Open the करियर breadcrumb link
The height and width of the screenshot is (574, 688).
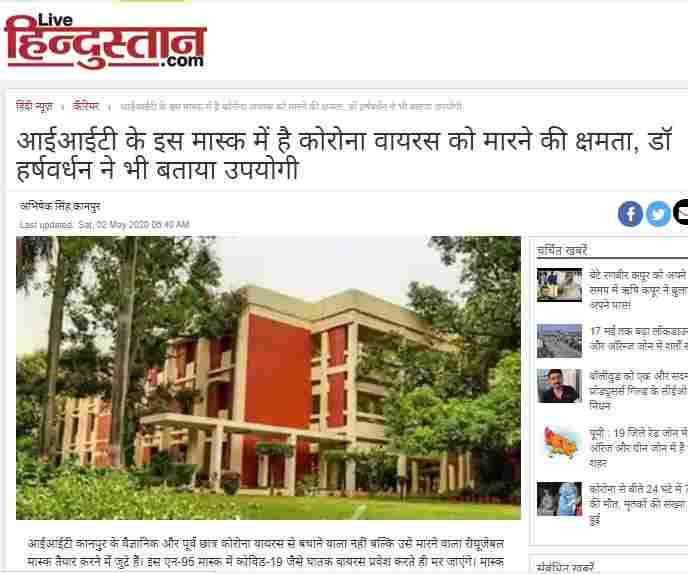[x=86, y=107]
